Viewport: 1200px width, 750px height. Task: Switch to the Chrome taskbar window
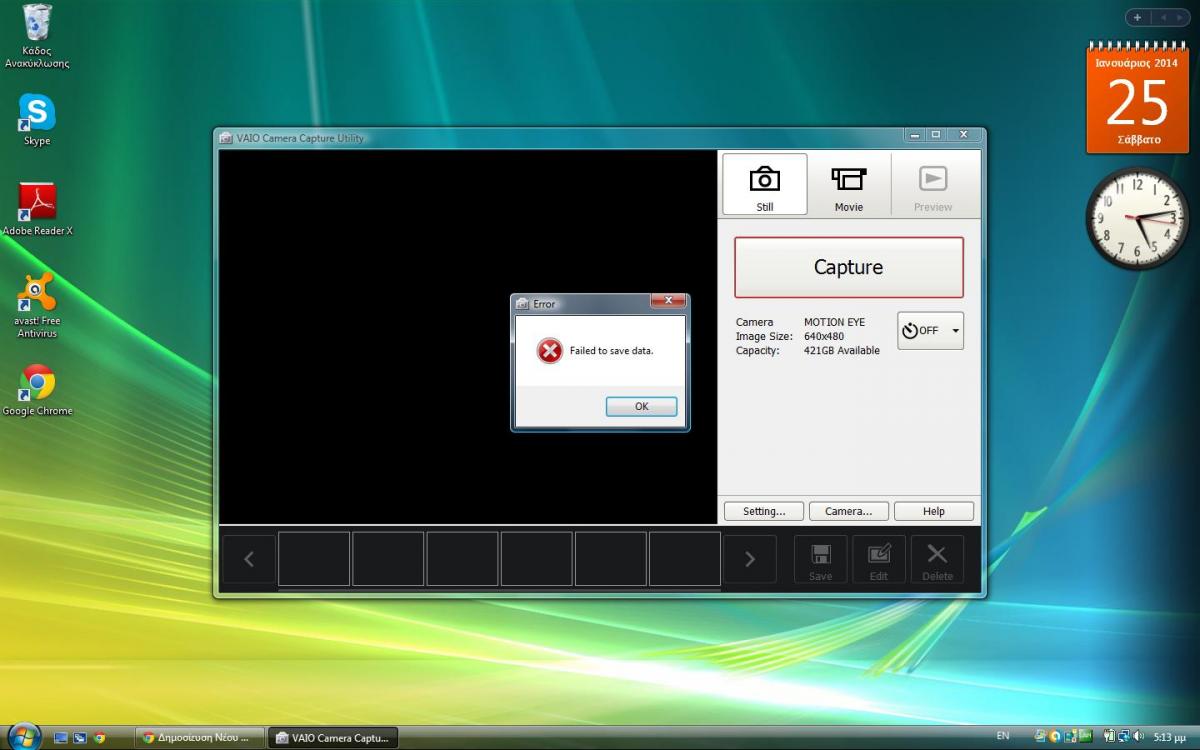(200, 738)
